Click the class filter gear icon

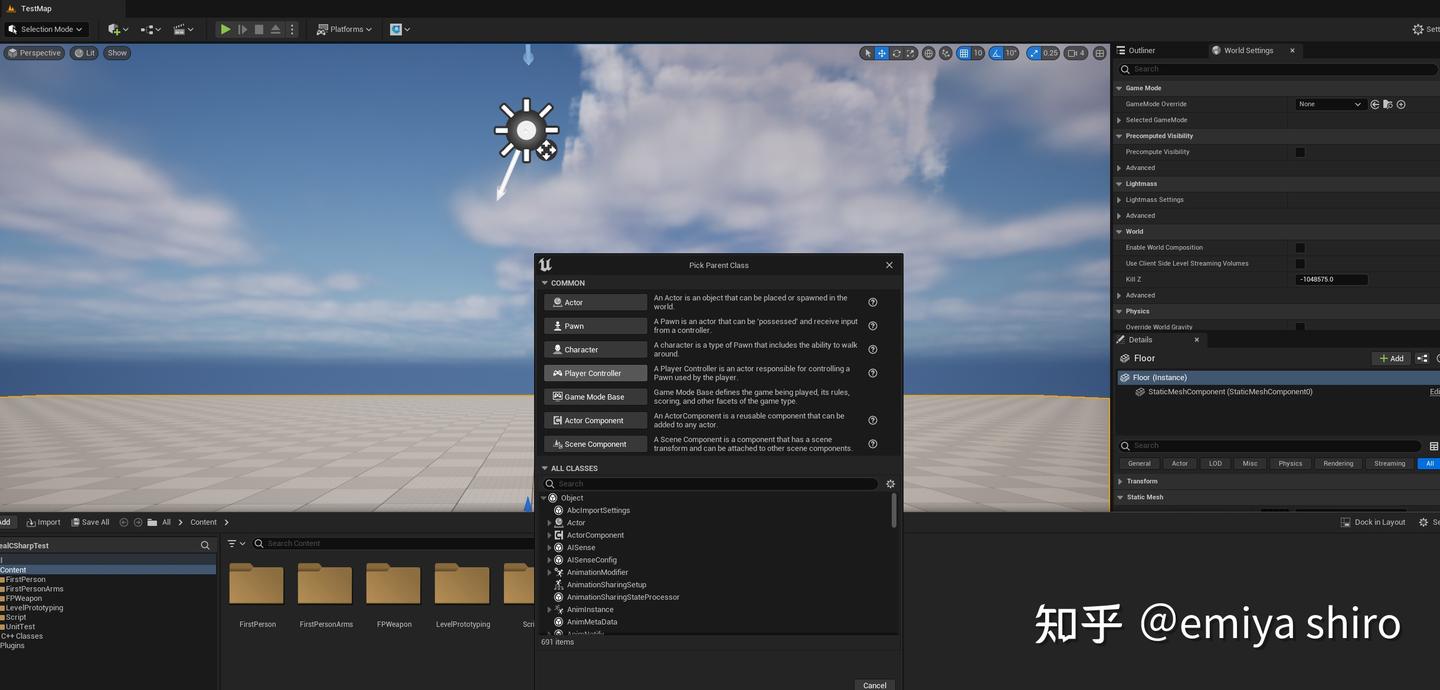click(x=890, y=483)
